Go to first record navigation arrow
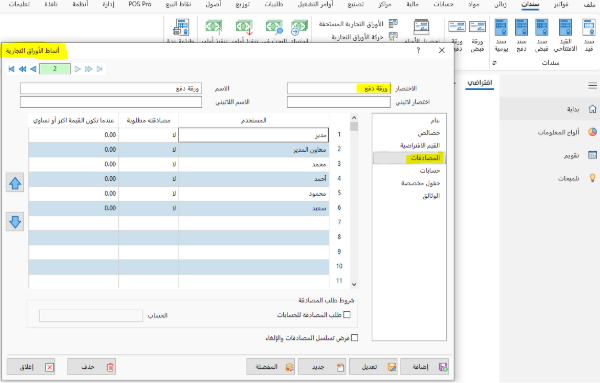 point(11,69)
